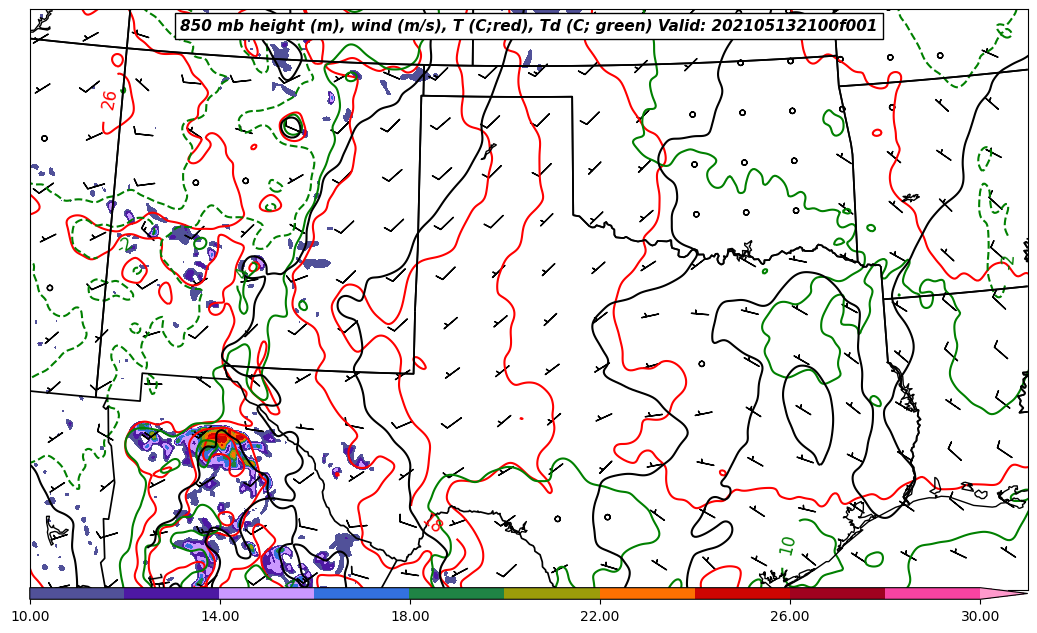Choose the olive 20–22 colorbar segment
Screen dimensions: 1037x633
pos(551,593)
